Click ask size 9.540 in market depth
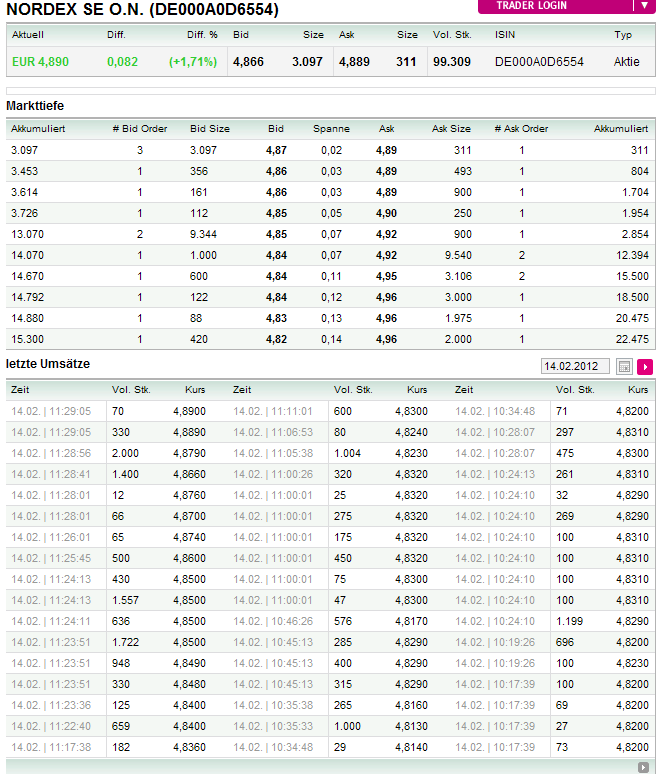Viewport: 659px width, 774px height. tap(458, 256)
